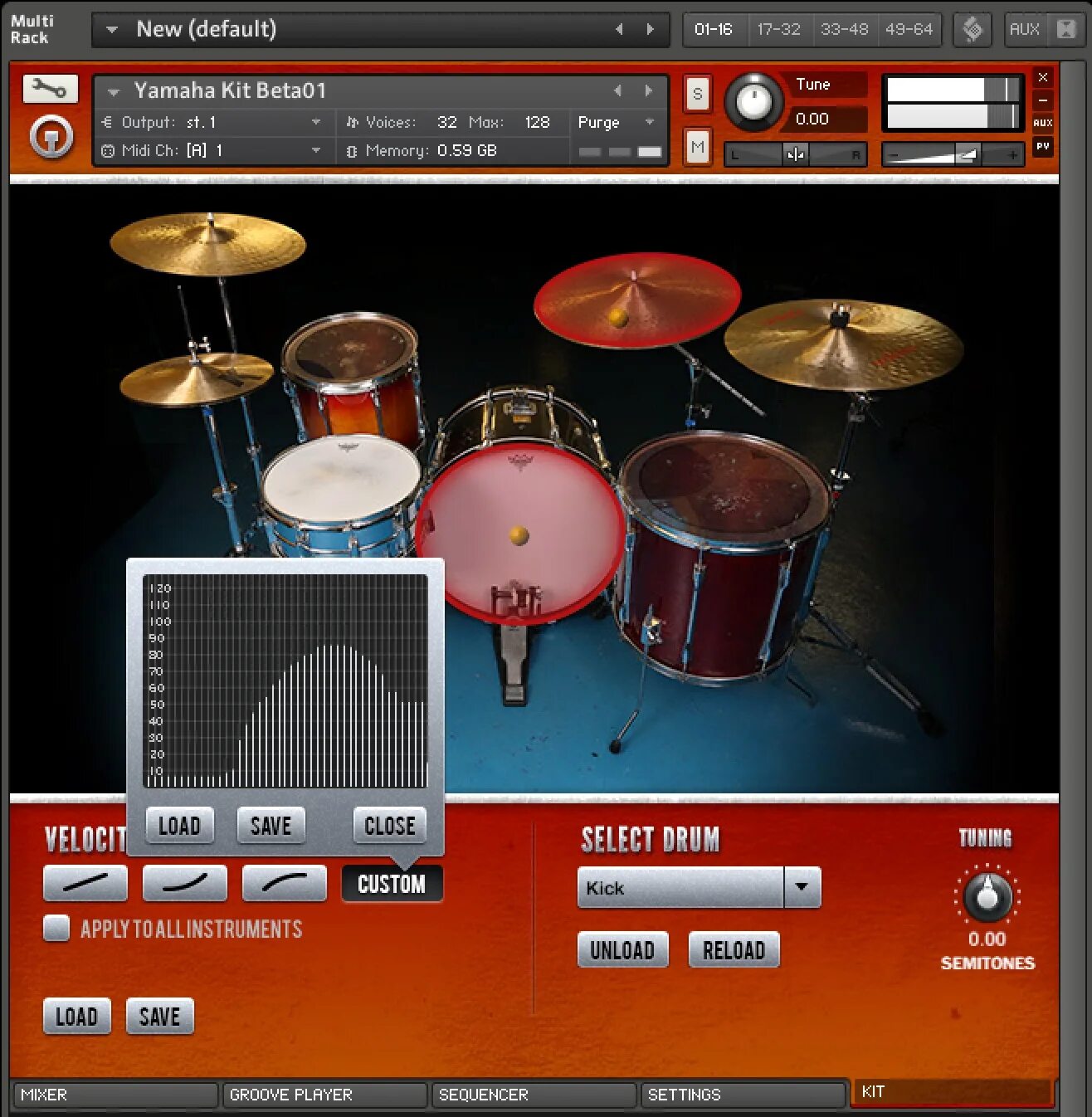This screenshot has width=1092, height=1117.
Task: Open the Select Drum Kick dropdown arrow
Action: click(x=802, y=887)
